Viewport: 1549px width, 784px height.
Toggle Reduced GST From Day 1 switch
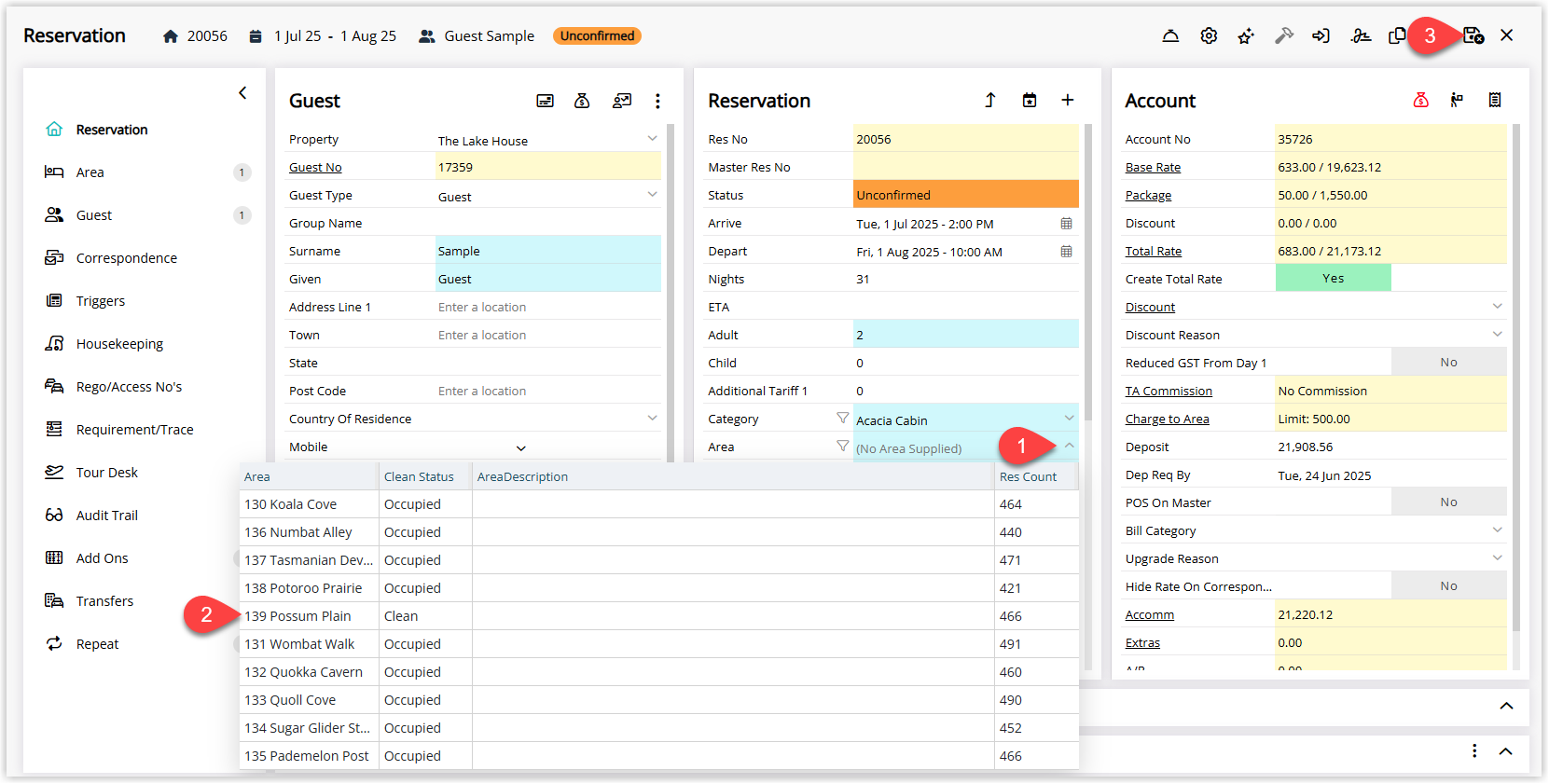[1448, 362]
